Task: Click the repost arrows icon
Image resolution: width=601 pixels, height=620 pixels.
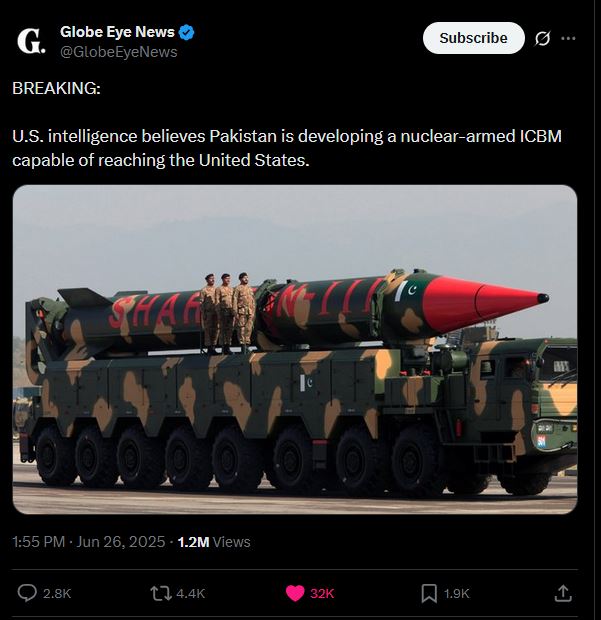Action: click(161, 593)
